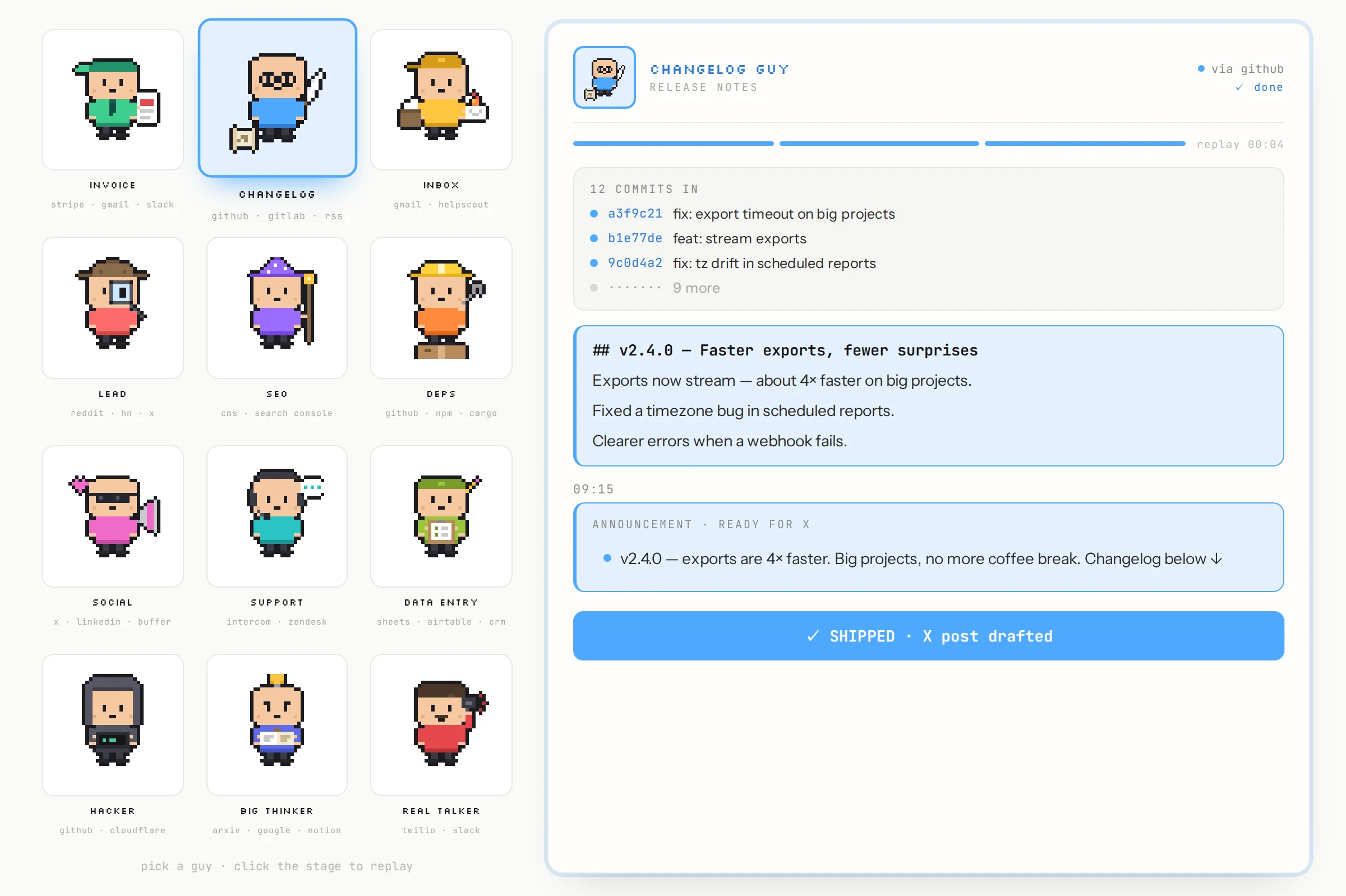The width and height of the screenshot is (1346, 896).
Task: Click the first replay progress segment
Action: pyautogui.click(x=672, y=144)
